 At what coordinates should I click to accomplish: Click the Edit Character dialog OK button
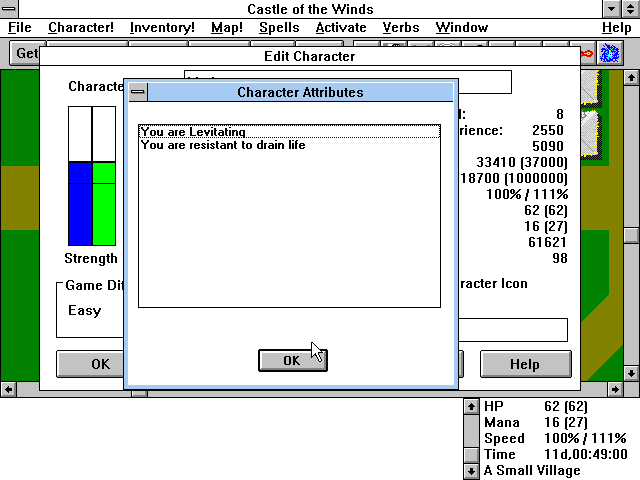[90, 364]
